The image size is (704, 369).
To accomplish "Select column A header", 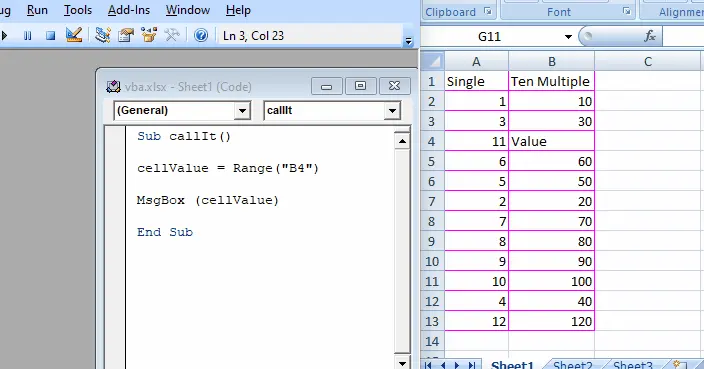I will pos(476,62).
